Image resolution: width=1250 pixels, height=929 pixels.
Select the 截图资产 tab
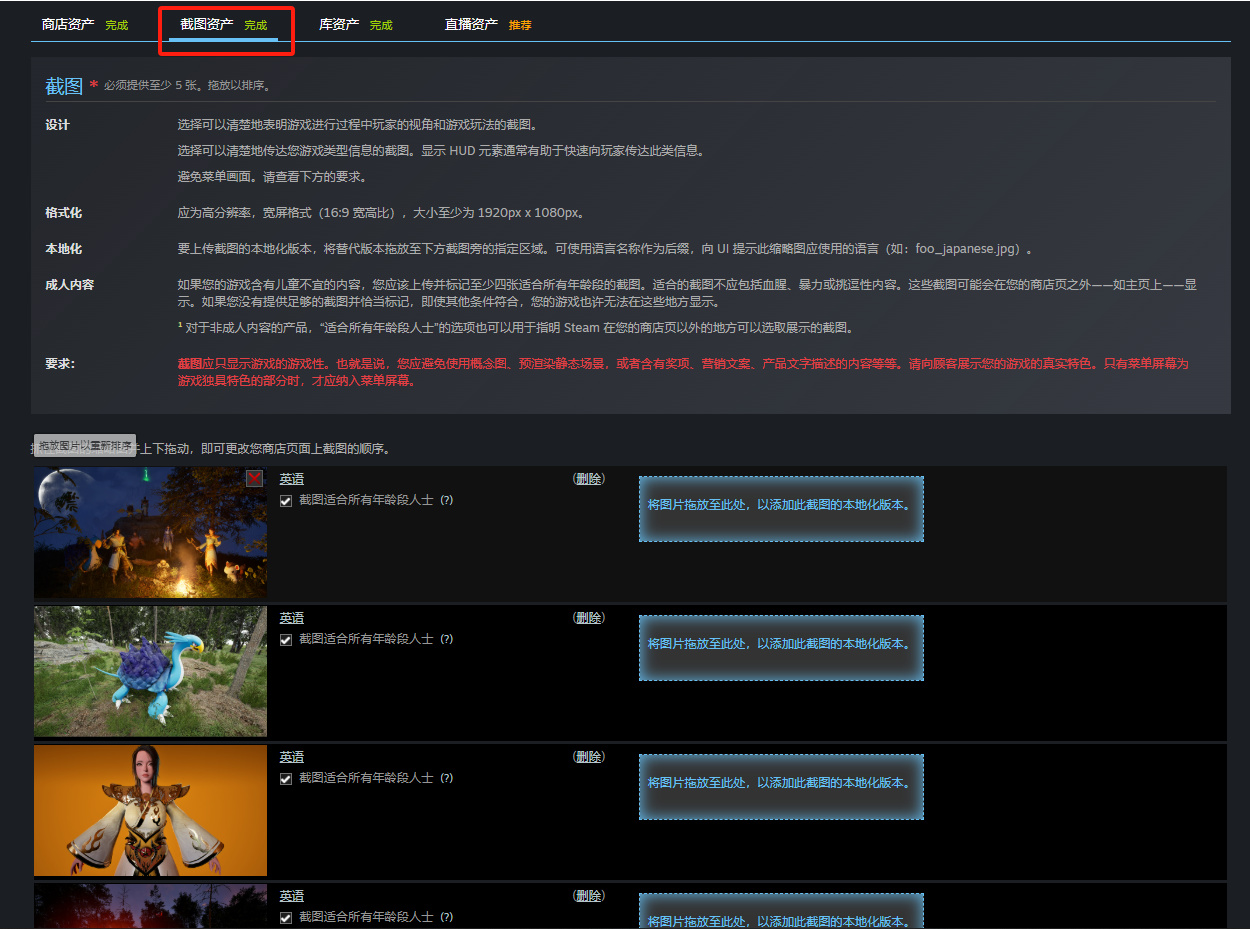click(223, 24)
